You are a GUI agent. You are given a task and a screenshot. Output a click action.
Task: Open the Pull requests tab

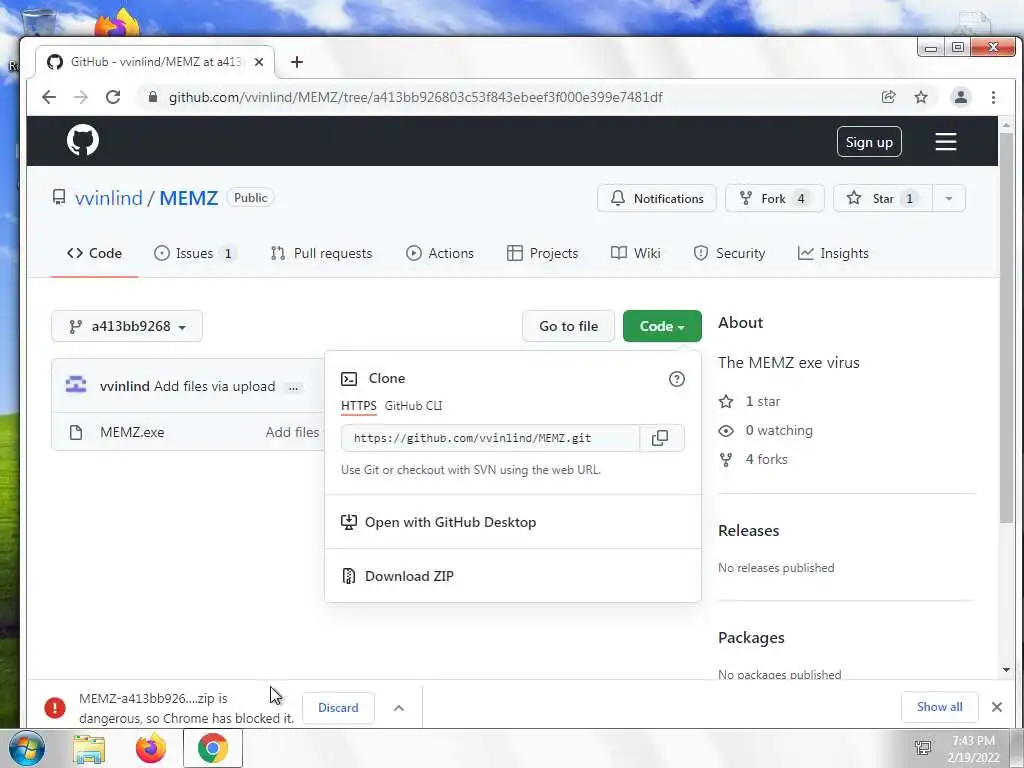(321, 253)
